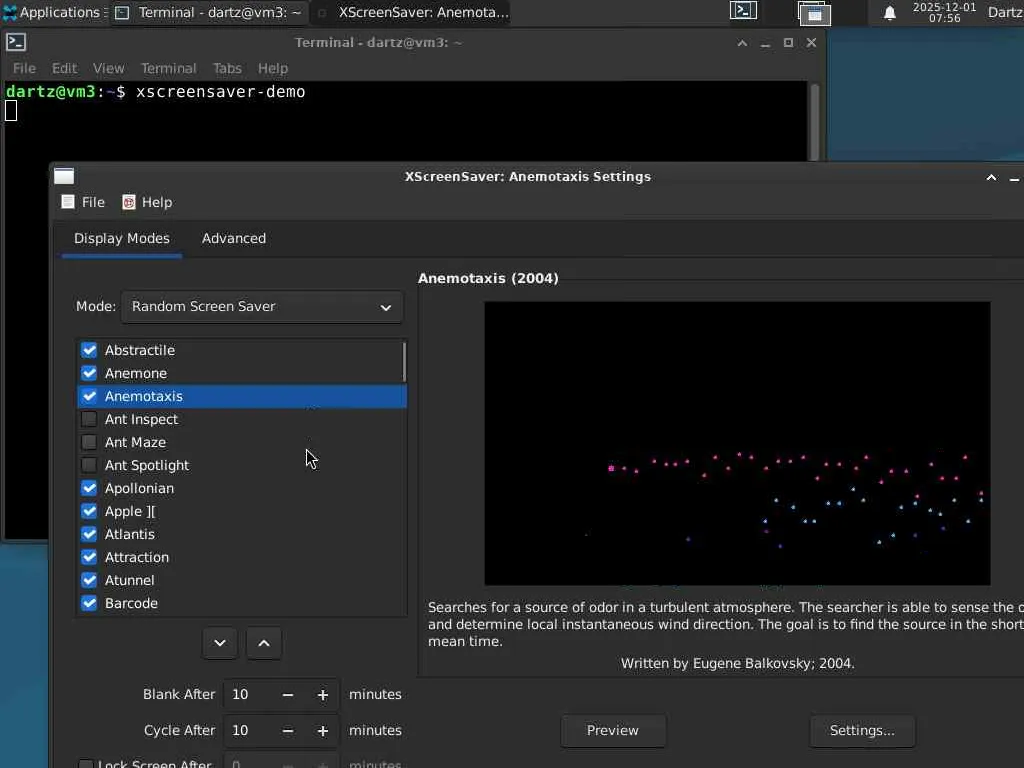
Task: Select the Ant Spotlight row text
Action: (x=147, y=465)
